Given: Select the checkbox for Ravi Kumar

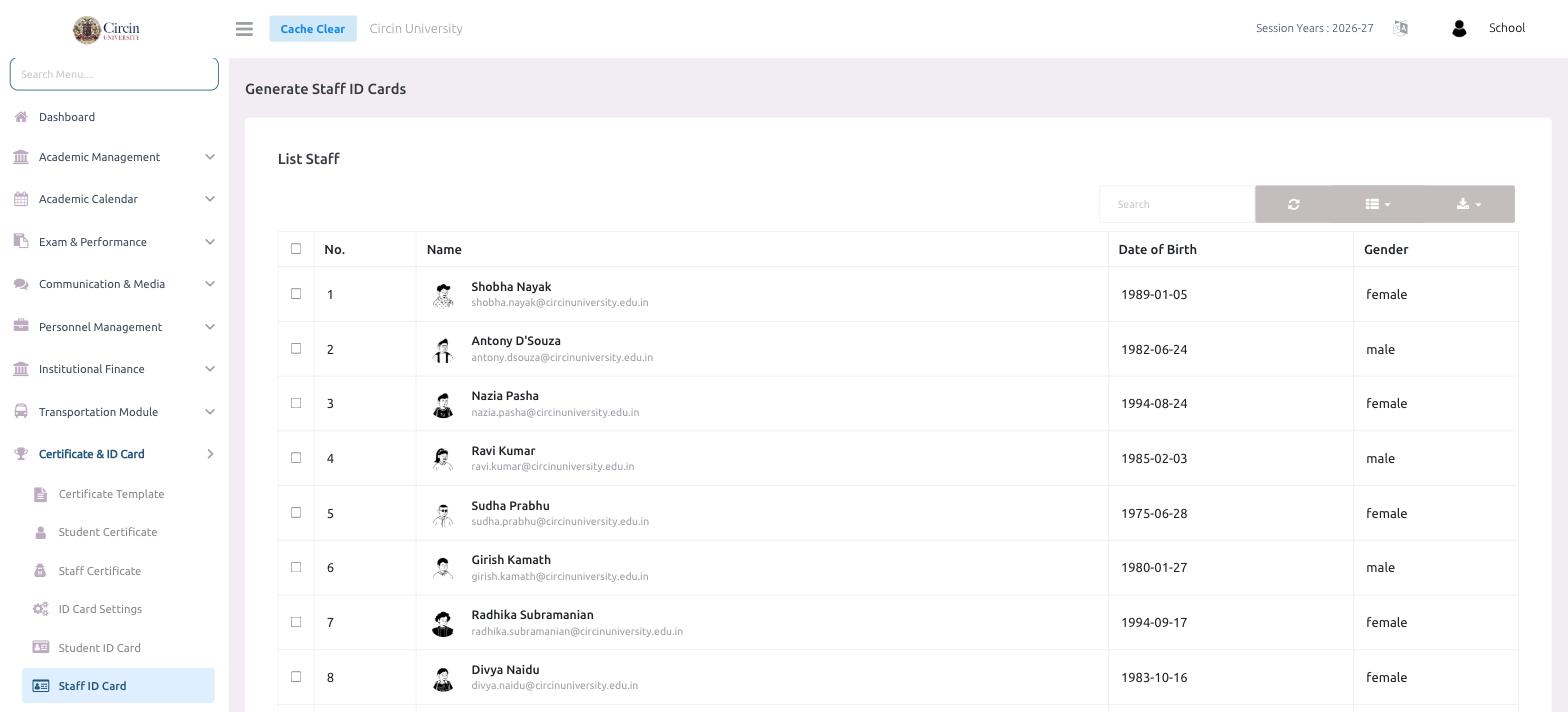Looking at the screenshot, I should coord(296,458).
